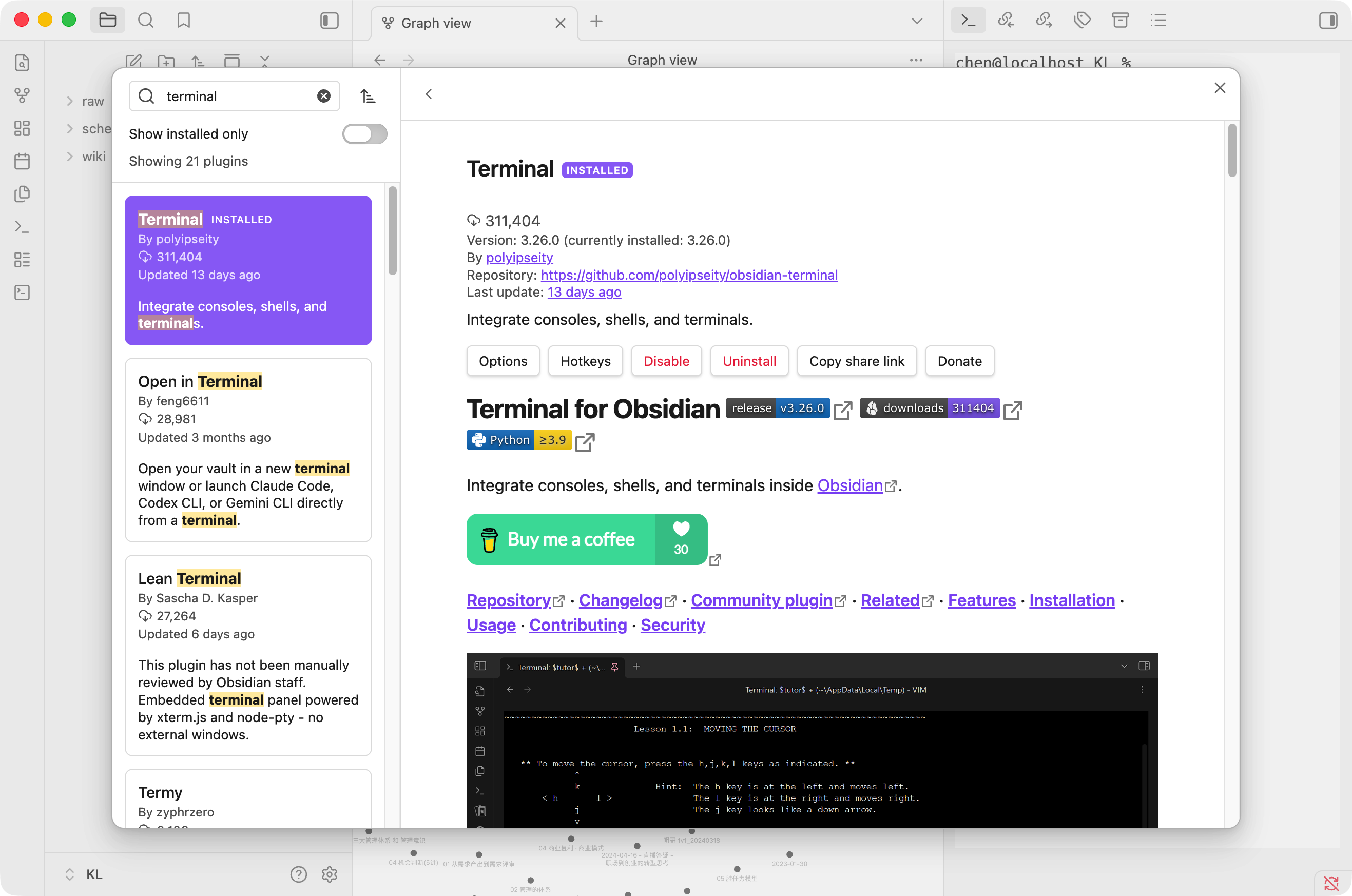Create new folder icon in explorer toolbar
This screenshot has height=896, width=1352.
coord(166,61)
